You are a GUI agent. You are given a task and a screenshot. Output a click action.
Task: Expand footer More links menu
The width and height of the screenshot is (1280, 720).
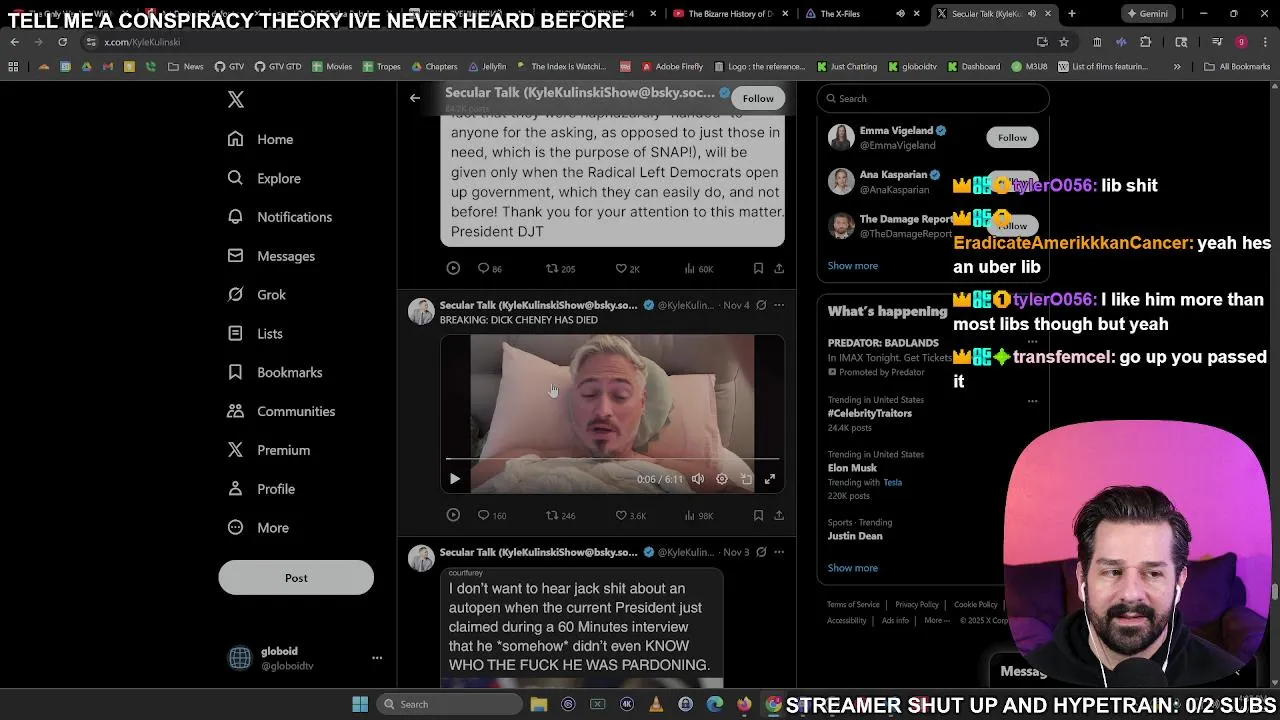937,620
